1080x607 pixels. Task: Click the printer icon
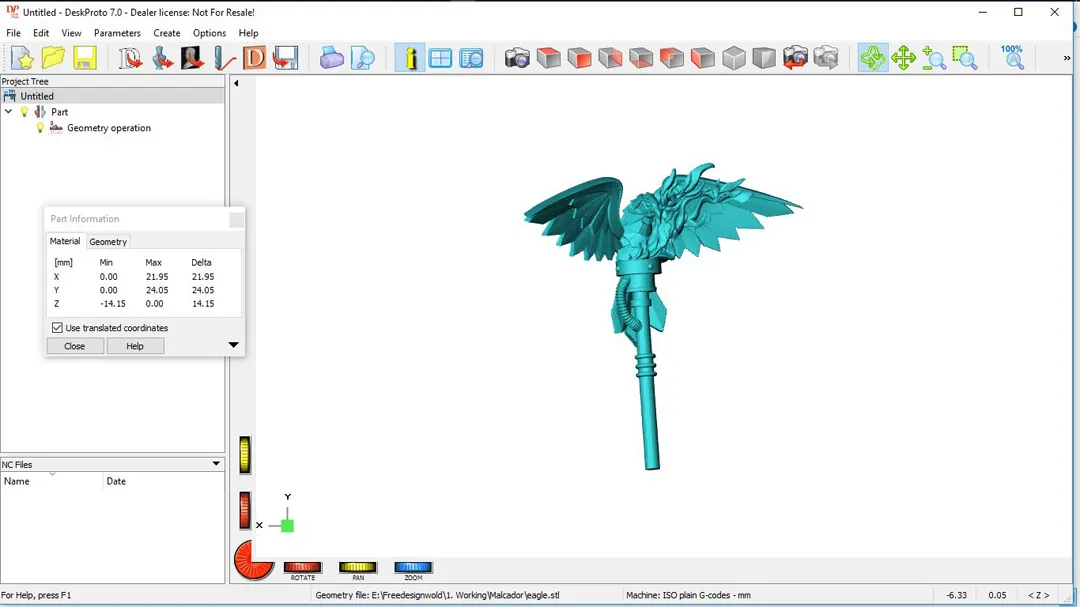331,58
